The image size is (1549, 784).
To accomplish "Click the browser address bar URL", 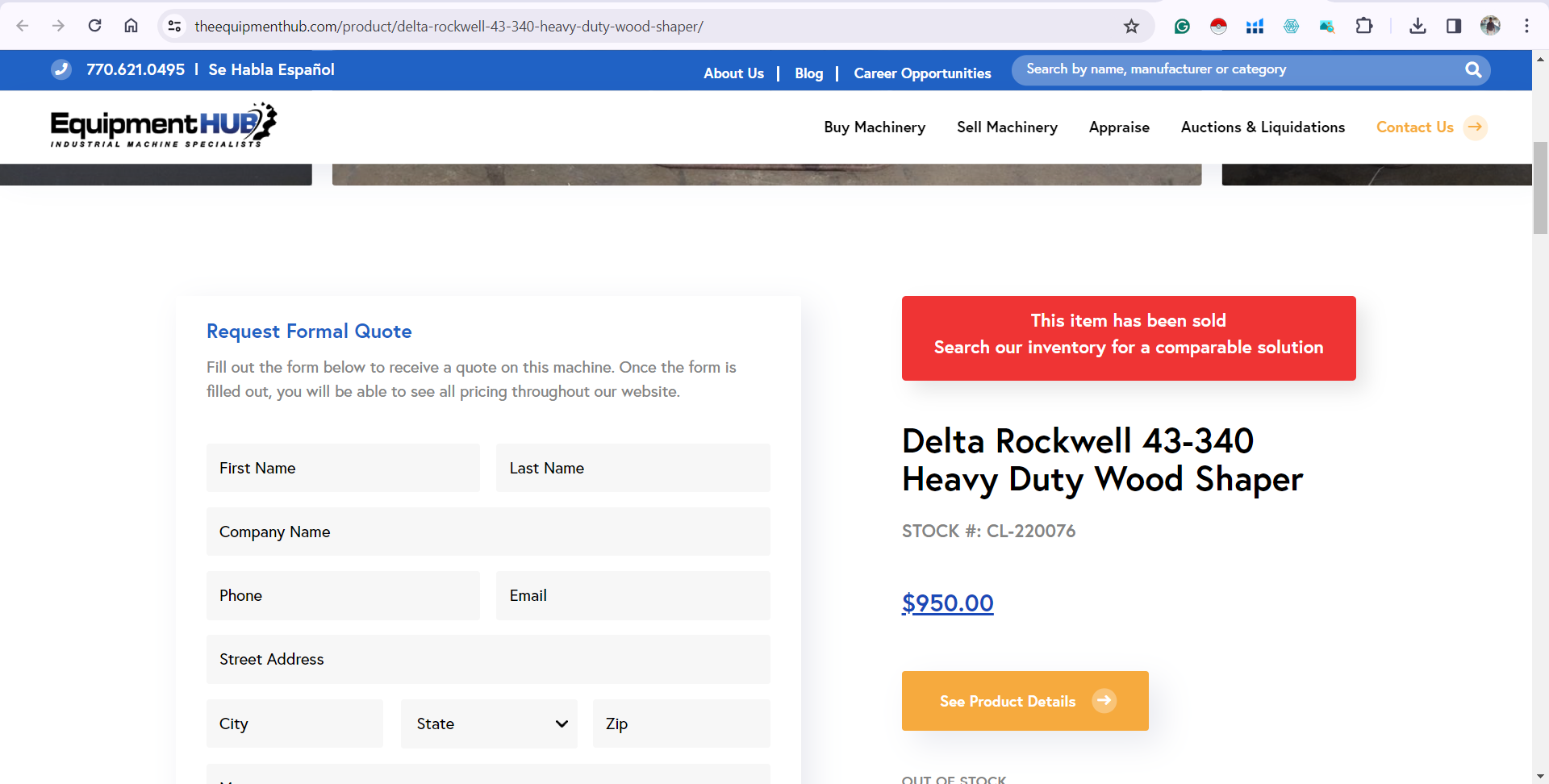I will pyautogui.click(x=449, y=27).
